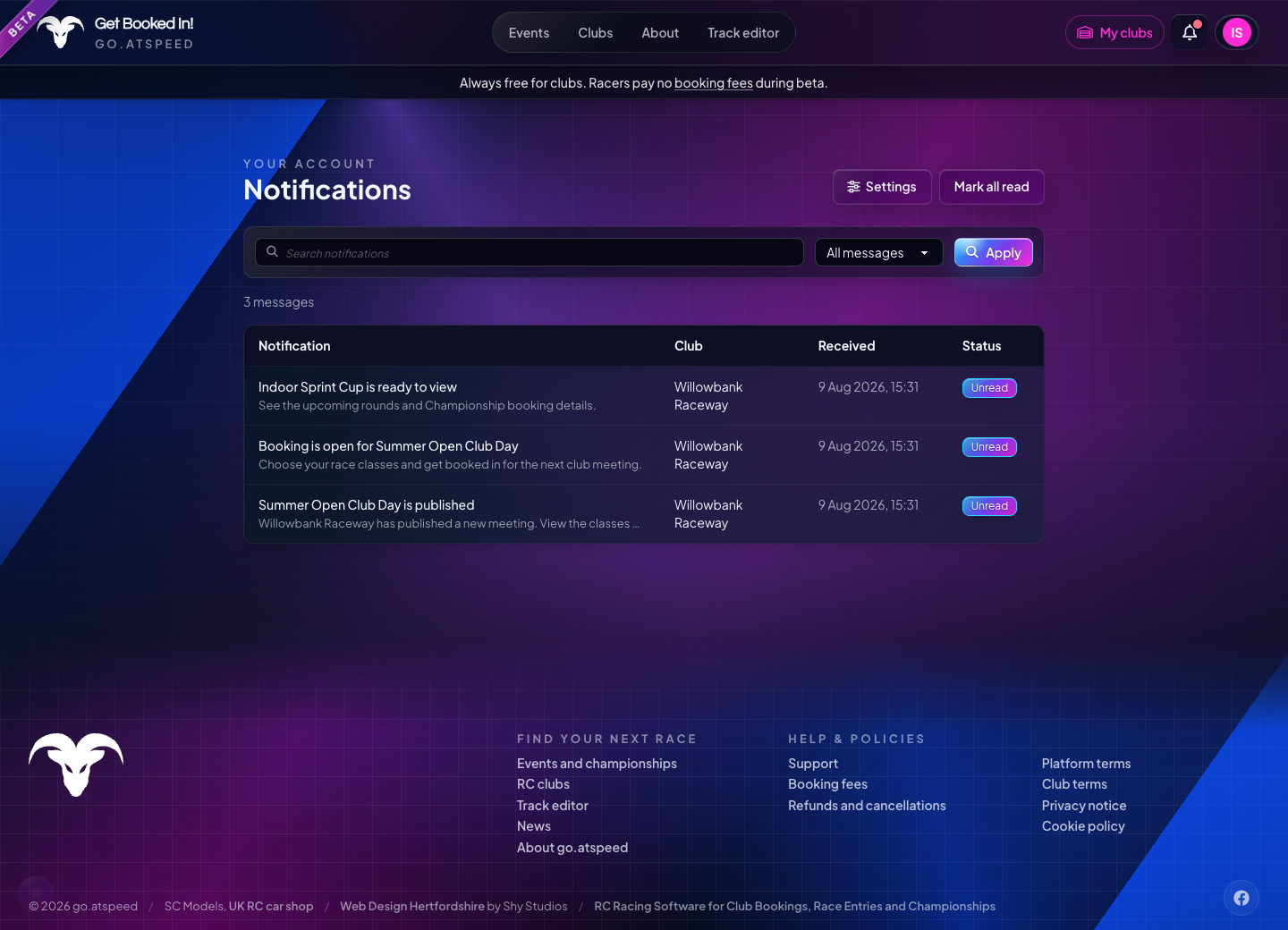This screenshot has height=930, width=1288.
Task: Click the Get Booked In! site title
Action: point(144,24)
